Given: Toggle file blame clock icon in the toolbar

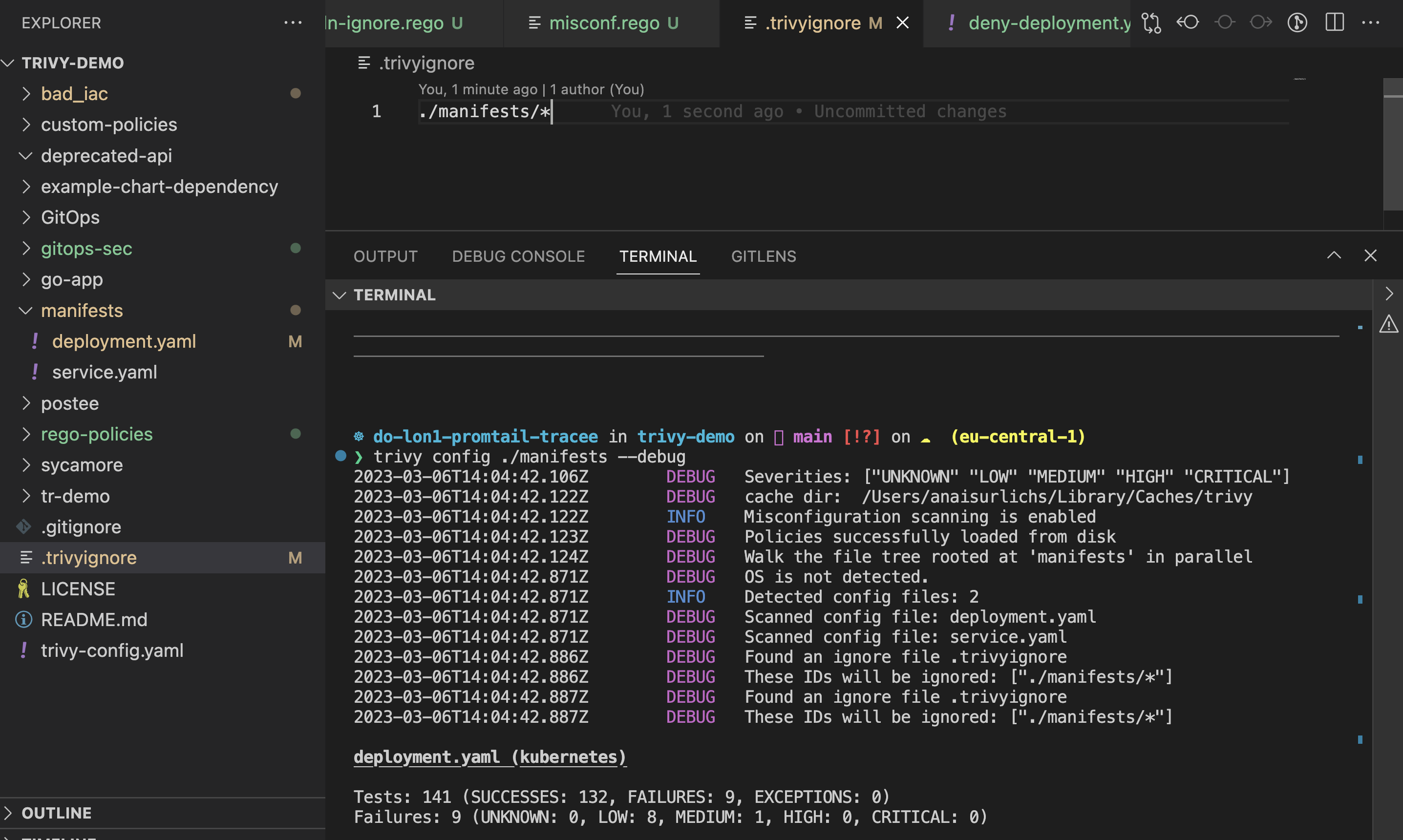Looking at the screenshot, I should 1297,22.
